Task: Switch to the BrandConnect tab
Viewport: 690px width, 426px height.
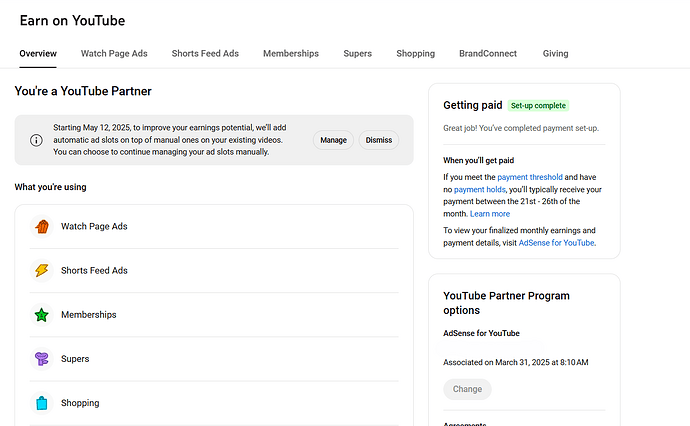Action: 488,54
